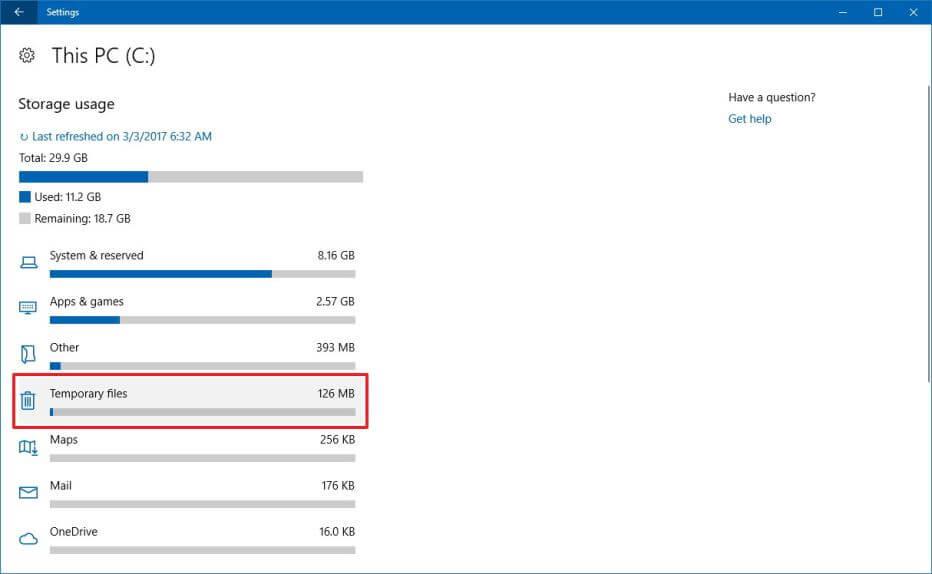Image resolution: width=932 pixels, height=574 pixels.
Task: Click the cloud icon for OneDrive
Action: (28, 538)
